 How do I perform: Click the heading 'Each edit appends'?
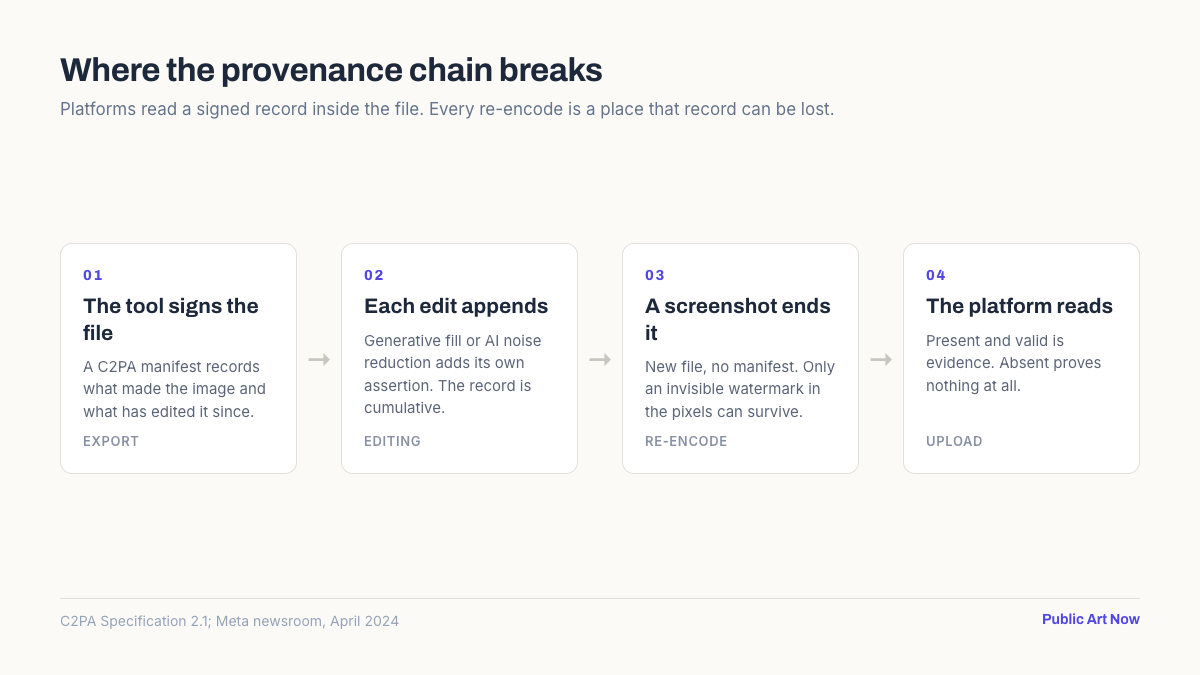tap(456, 306)
